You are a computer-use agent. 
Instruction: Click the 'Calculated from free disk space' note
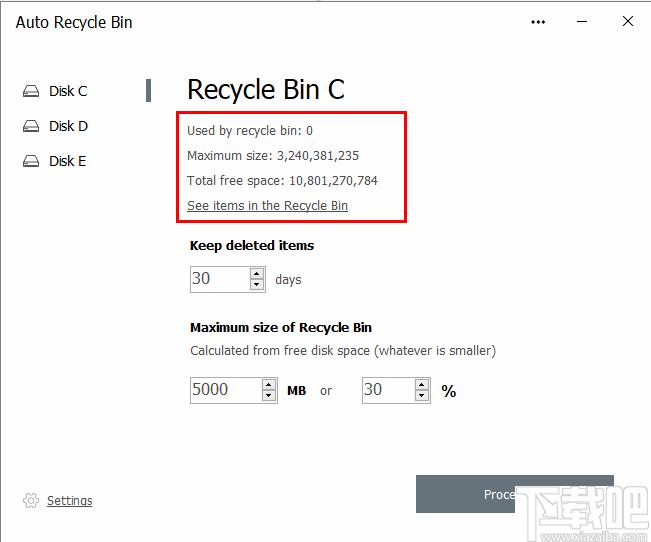(x=343, y=351)
